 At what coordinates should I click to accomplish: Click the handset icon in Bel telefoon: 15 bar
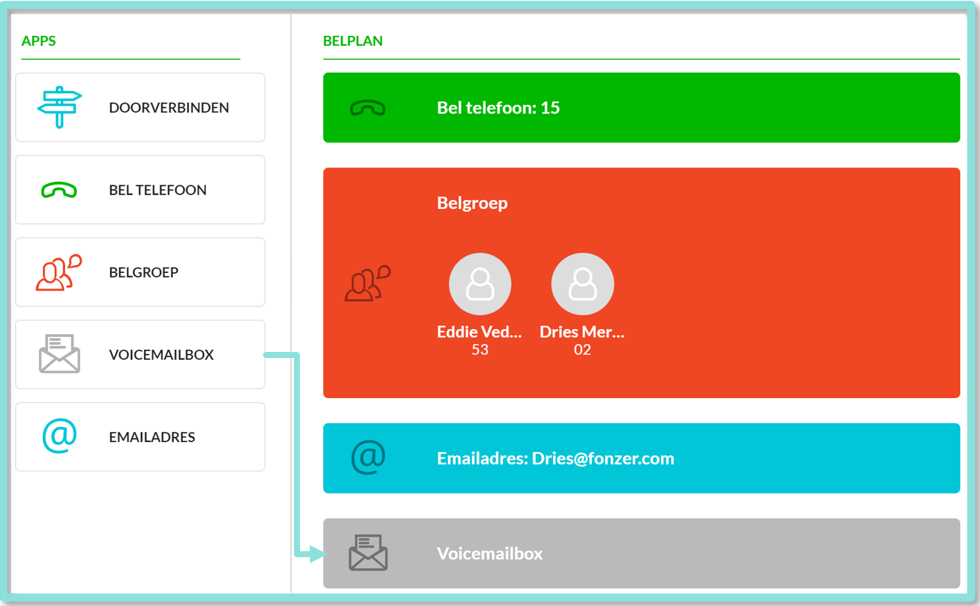click(x=368, y=108)
